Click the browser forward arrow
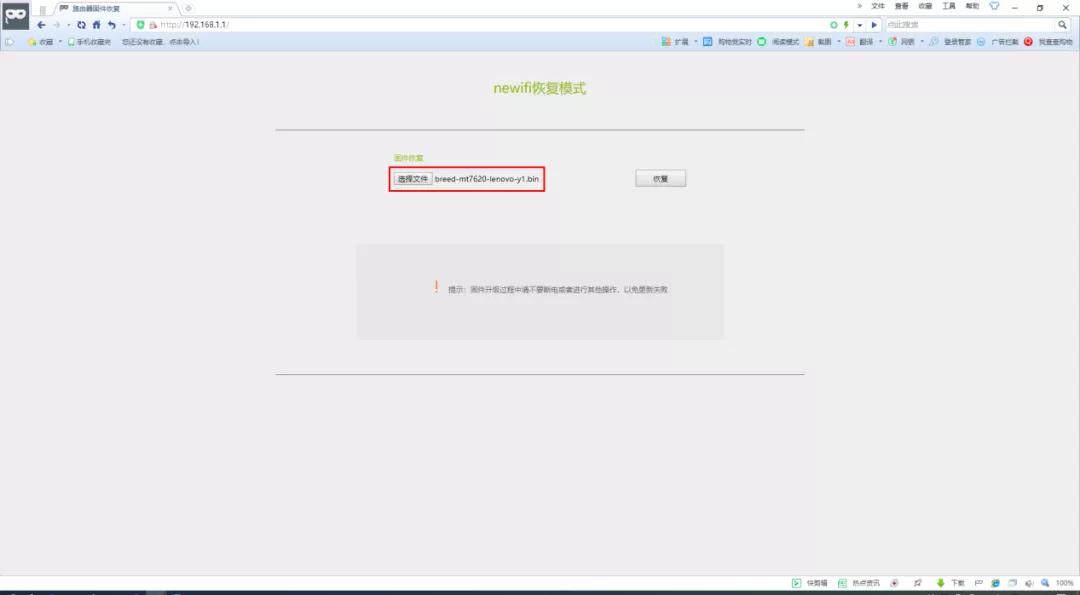Image resolution: width=1080 pixels, height=595 pixels. (x=57, y=25)
